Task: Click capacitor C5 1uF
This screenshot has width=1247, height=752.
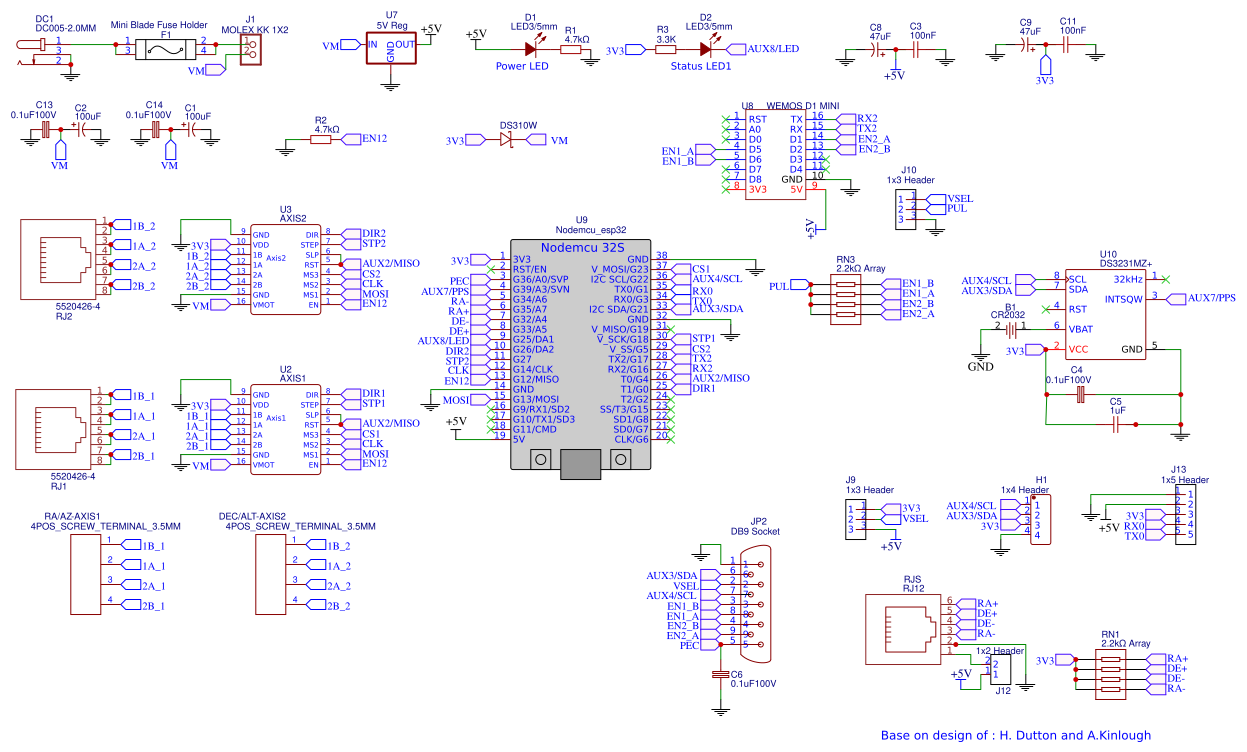Action: (1116, 425)
